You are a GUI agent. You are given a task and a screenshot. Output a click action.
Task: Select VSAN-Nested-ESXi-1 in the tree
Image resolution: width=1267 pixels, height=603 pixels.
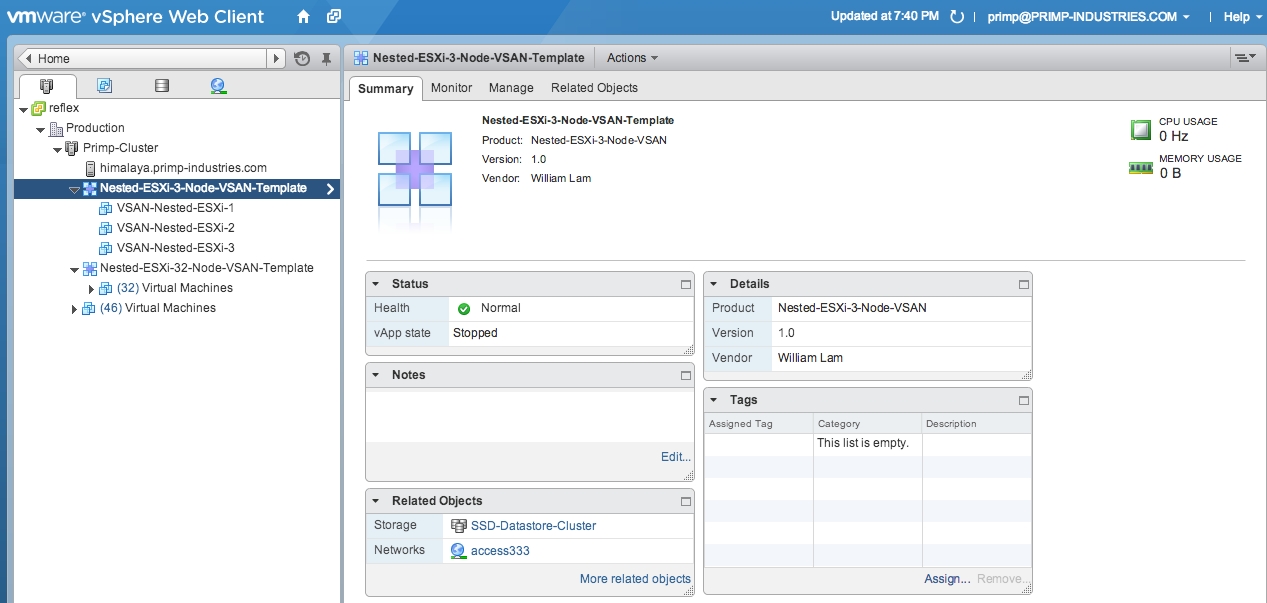pyautogui.click(x=175, y=208)
